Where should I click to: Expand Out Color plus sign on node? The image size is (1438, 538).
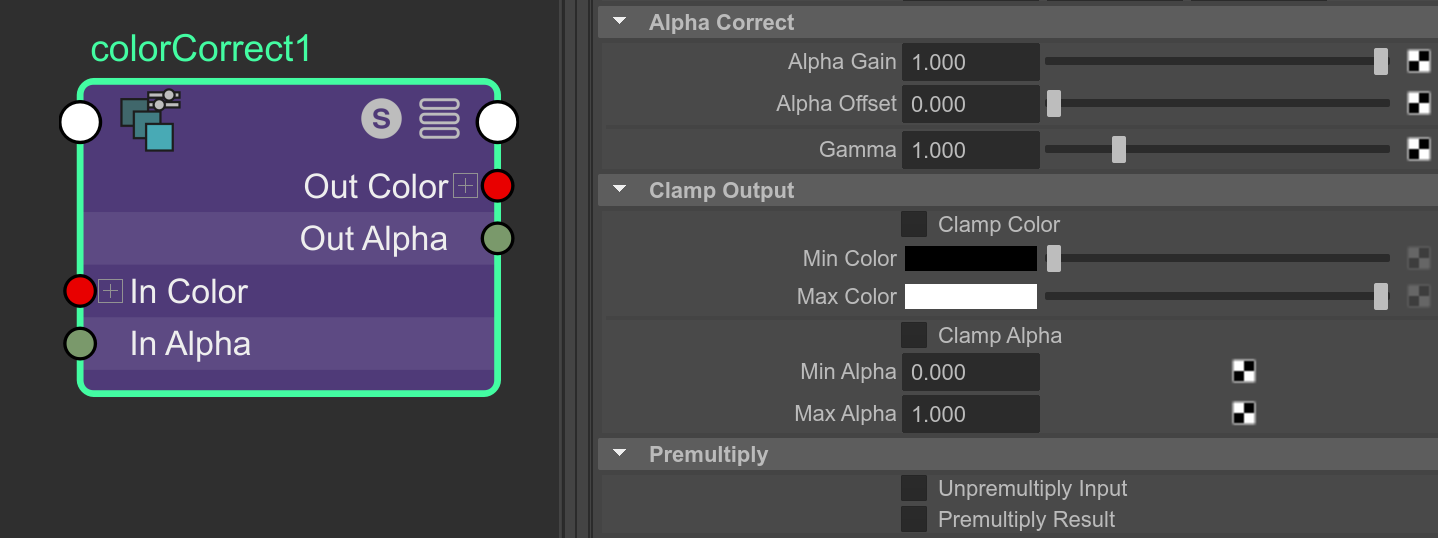point(465,186)
